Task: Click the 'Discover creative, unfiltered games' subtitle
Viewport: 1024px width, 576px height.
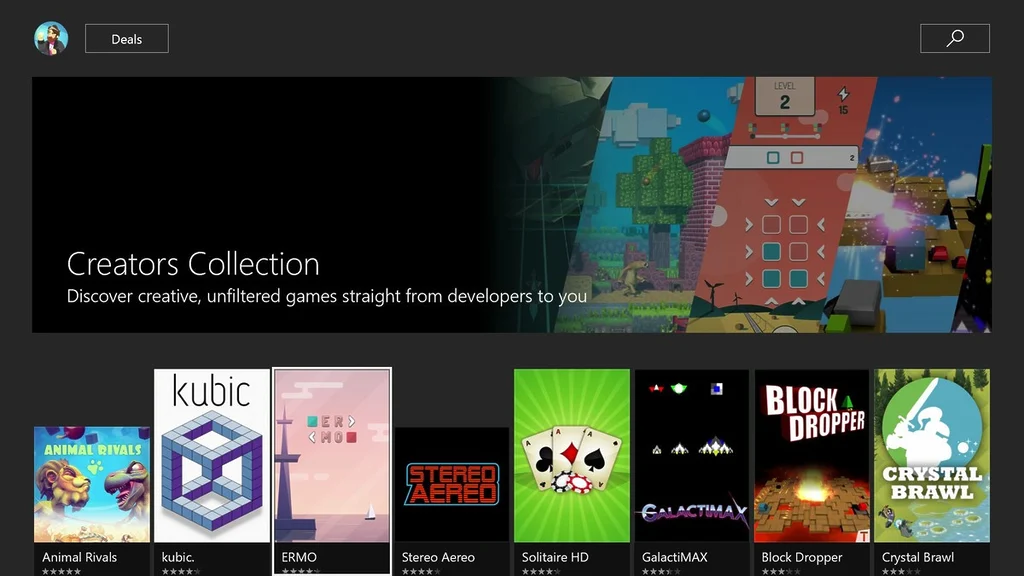Action: click(x=327, y=296)
